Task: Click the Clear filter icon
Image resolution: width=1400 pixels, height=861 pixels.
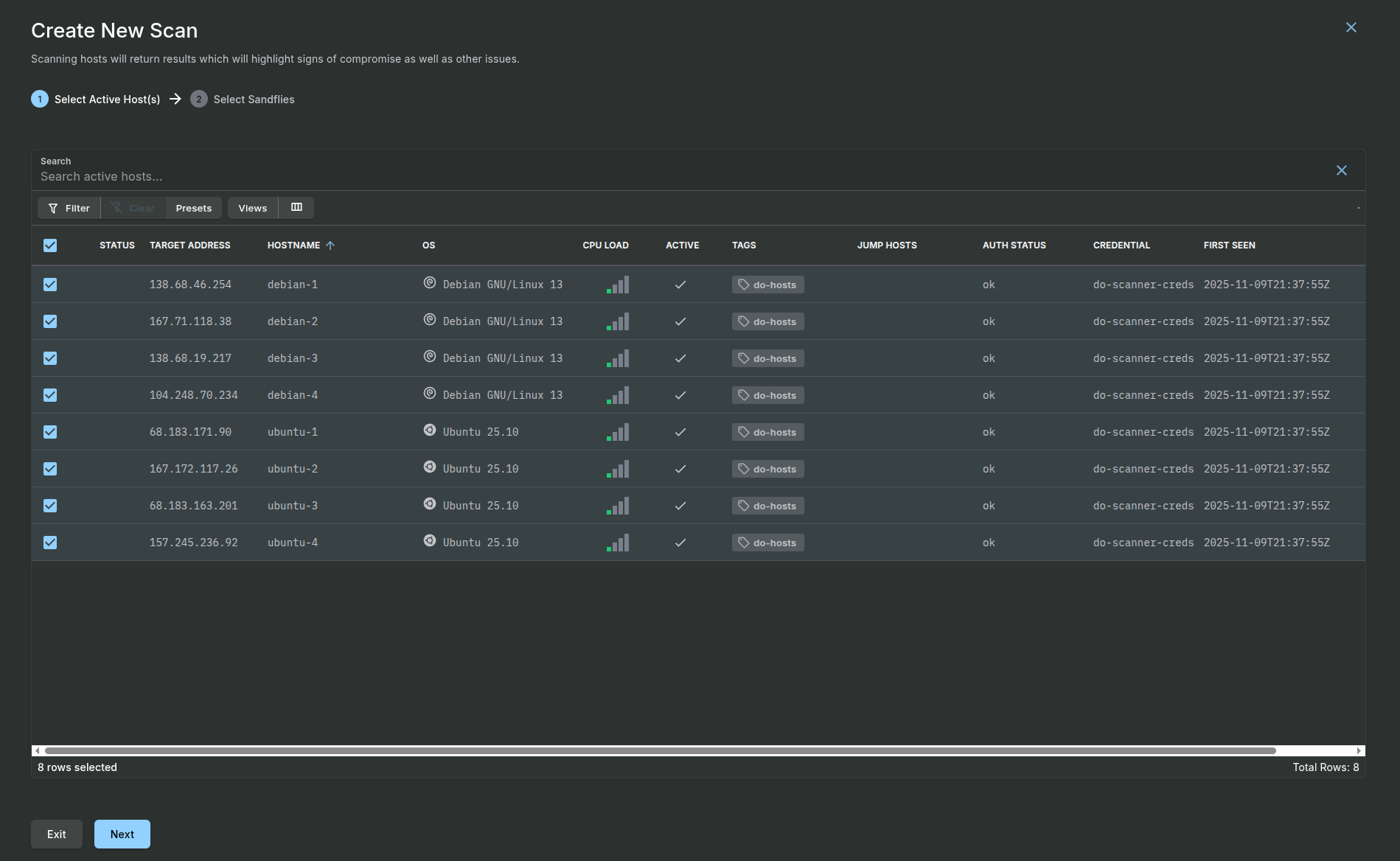Action: [x=116, y=207]
